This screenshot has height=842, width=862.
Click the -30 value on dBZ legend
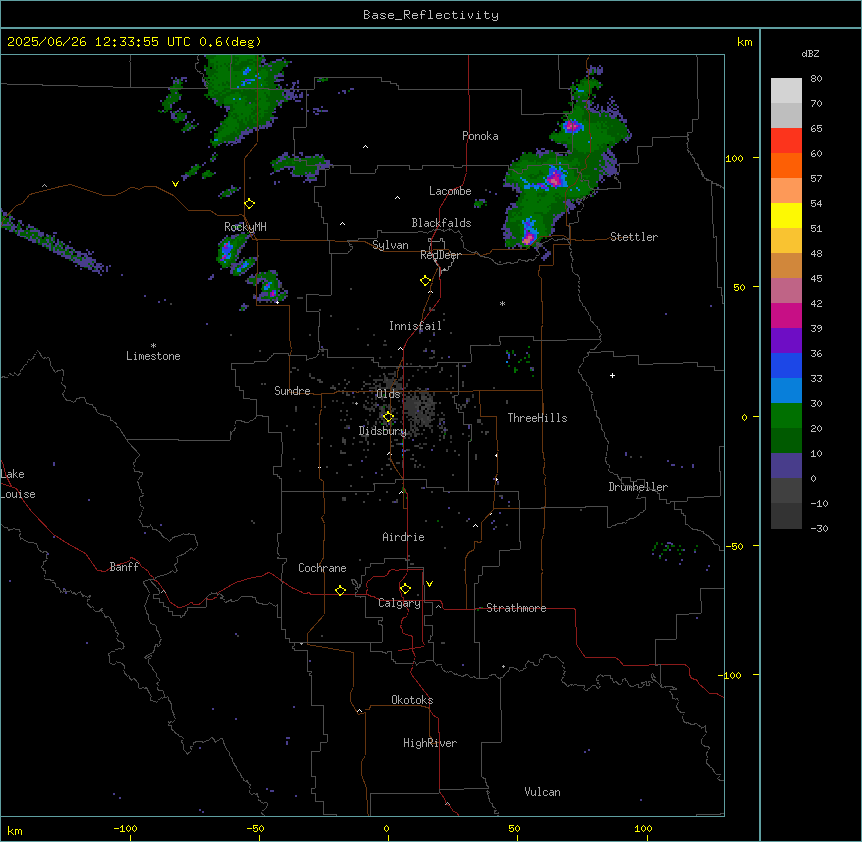coord(819,529)
